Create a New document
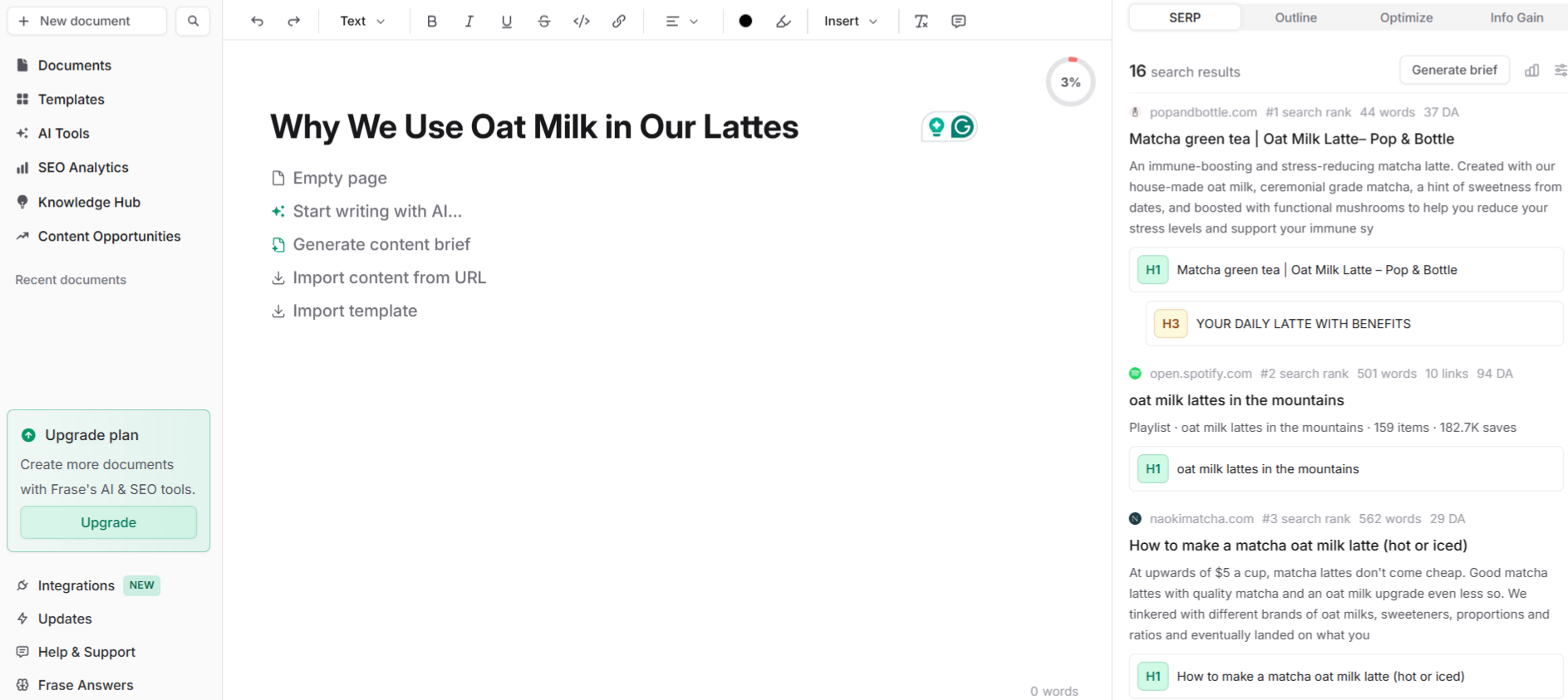 pos(86,21)
